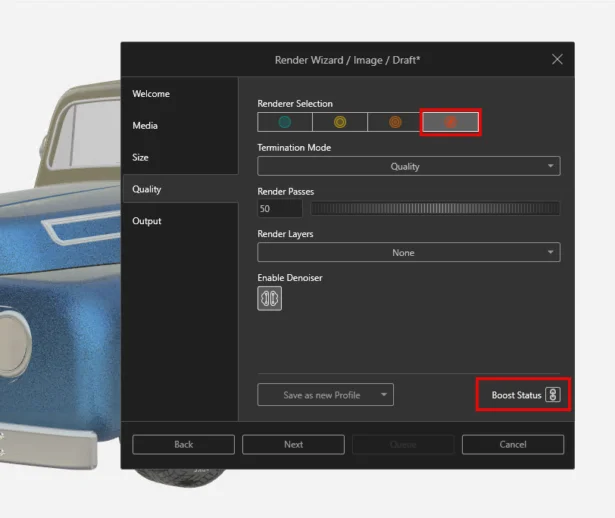The height and width of the screenshot is (518, 615).
Task: Toggle the Enable Denoiser button
Action: point(269,298)
